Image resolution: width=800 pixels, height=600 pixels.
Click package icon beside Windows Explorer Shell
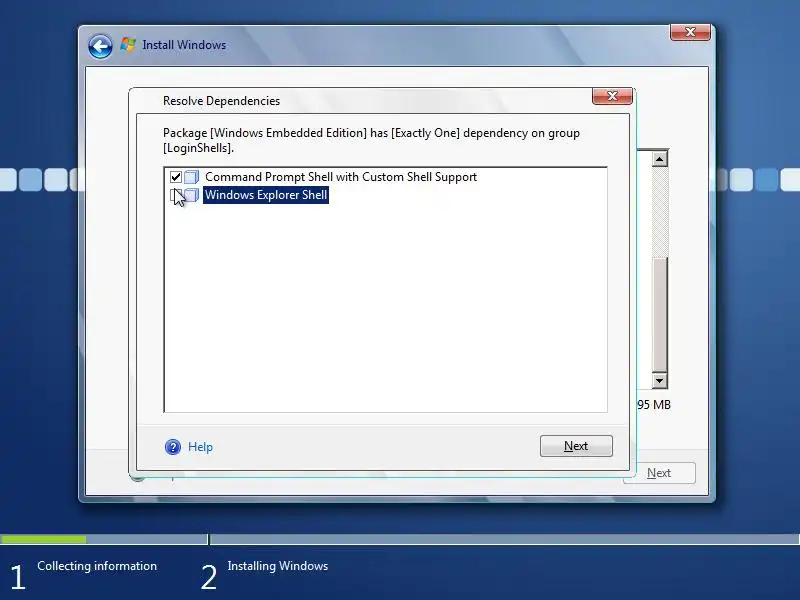point(191,195)
